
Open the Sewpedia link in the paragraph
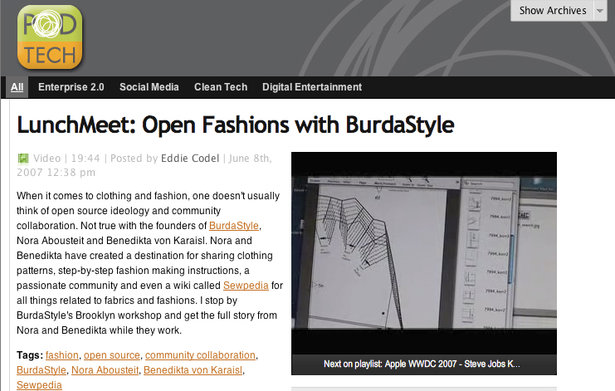tap(246, 286)
